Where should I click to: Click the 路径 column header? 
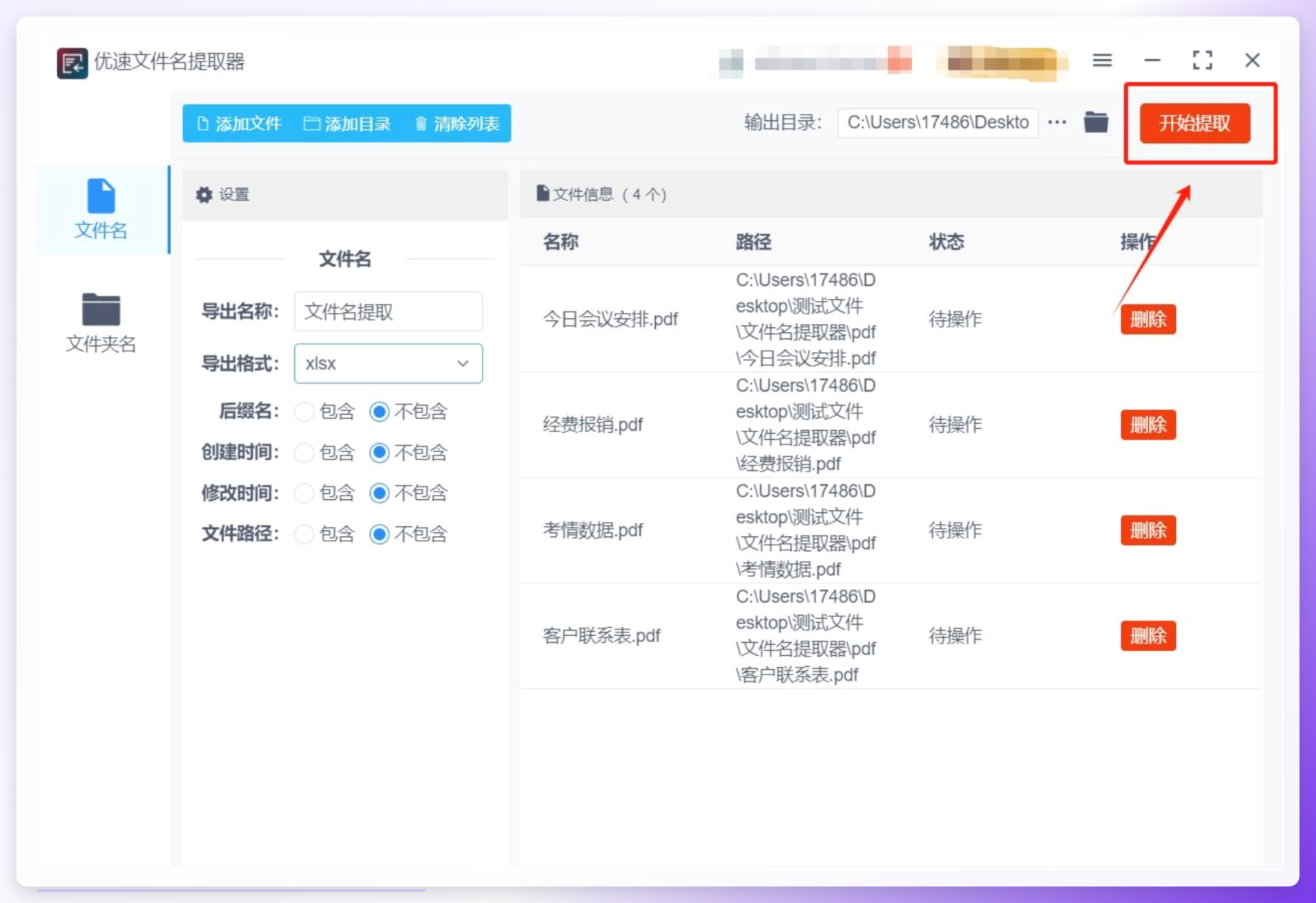tap(753, 242)
